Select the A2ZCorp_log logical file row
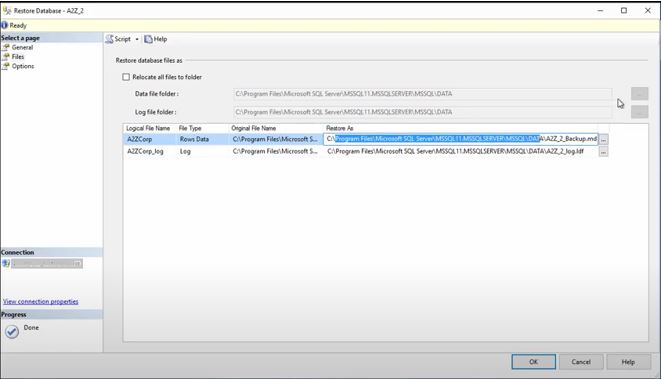Screen dimensions: 662x380 (x=145, y=151)
